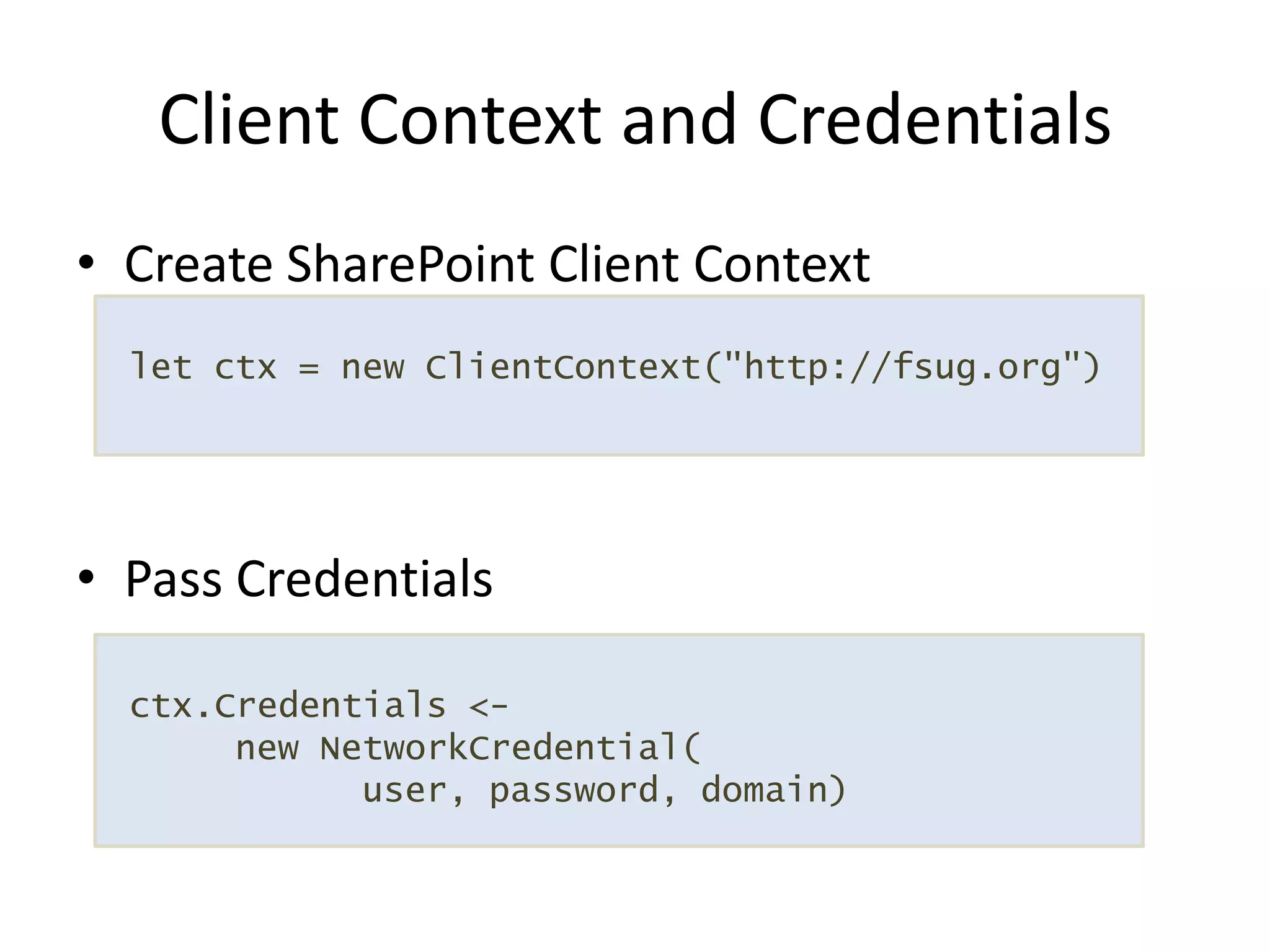This screenshot has width=1270, height=952.
Task: Click 'ctx.Credentials' in second code box
Action: (x=288, y=705)
